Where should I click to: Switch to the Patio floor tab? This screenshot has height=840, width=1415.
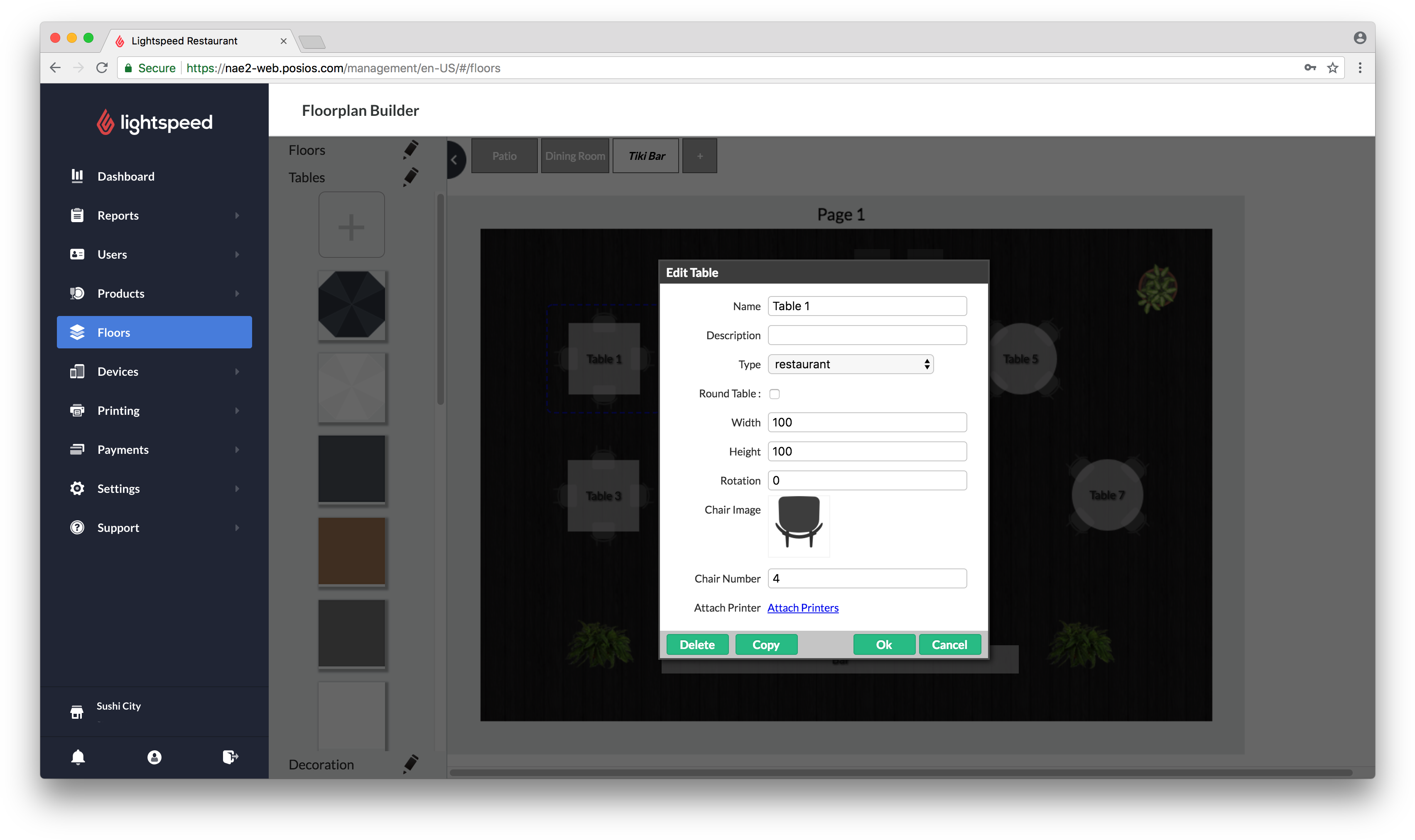point(504,156)
